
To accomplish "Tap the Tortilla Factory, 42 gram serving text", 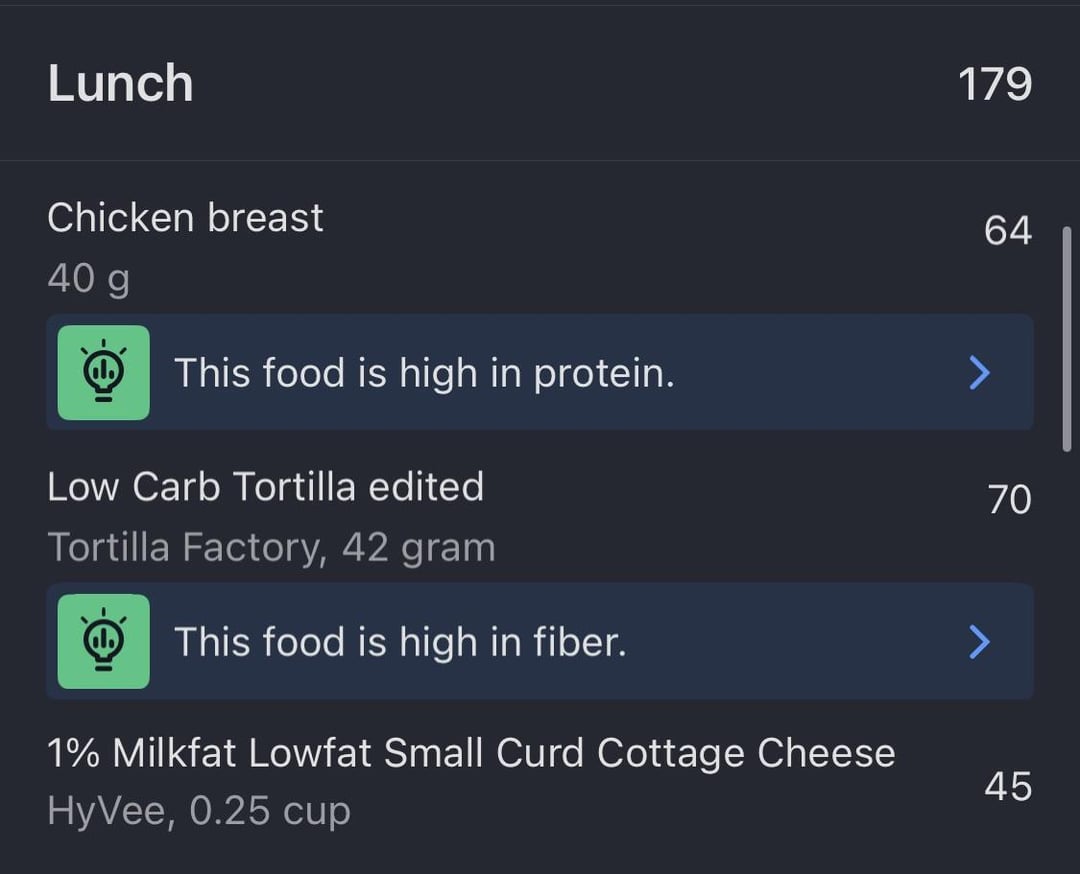I will click(x=271, y=548).
